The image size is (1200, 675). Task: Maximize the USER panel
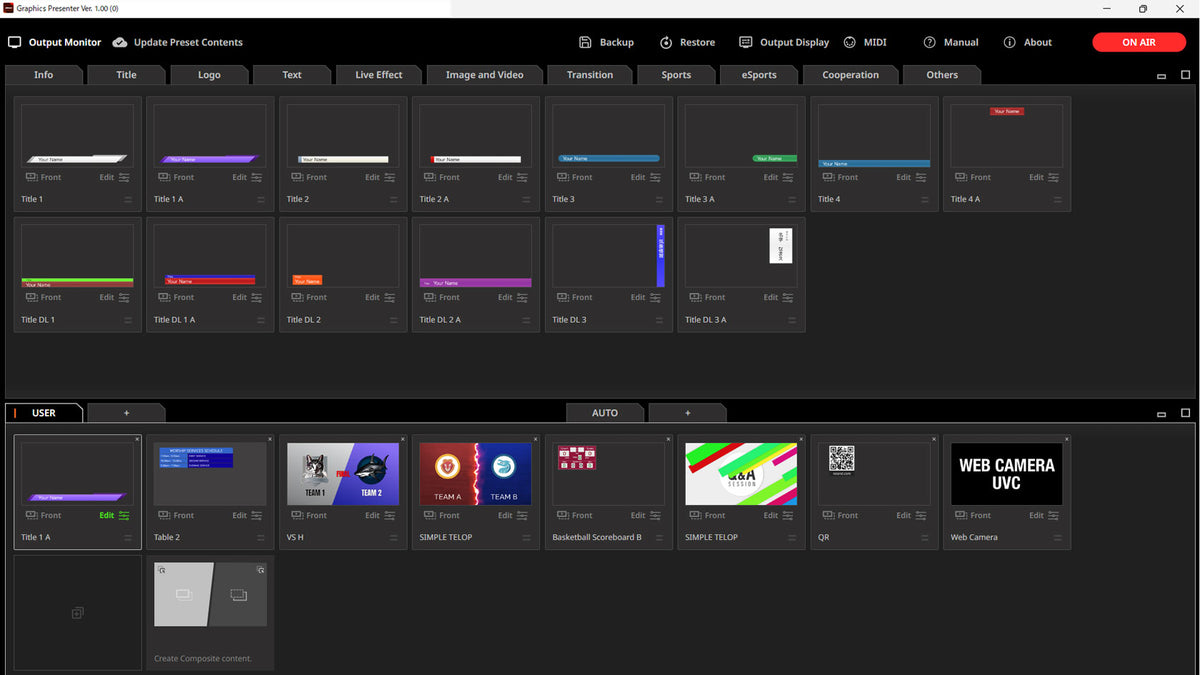[1185, 413]
